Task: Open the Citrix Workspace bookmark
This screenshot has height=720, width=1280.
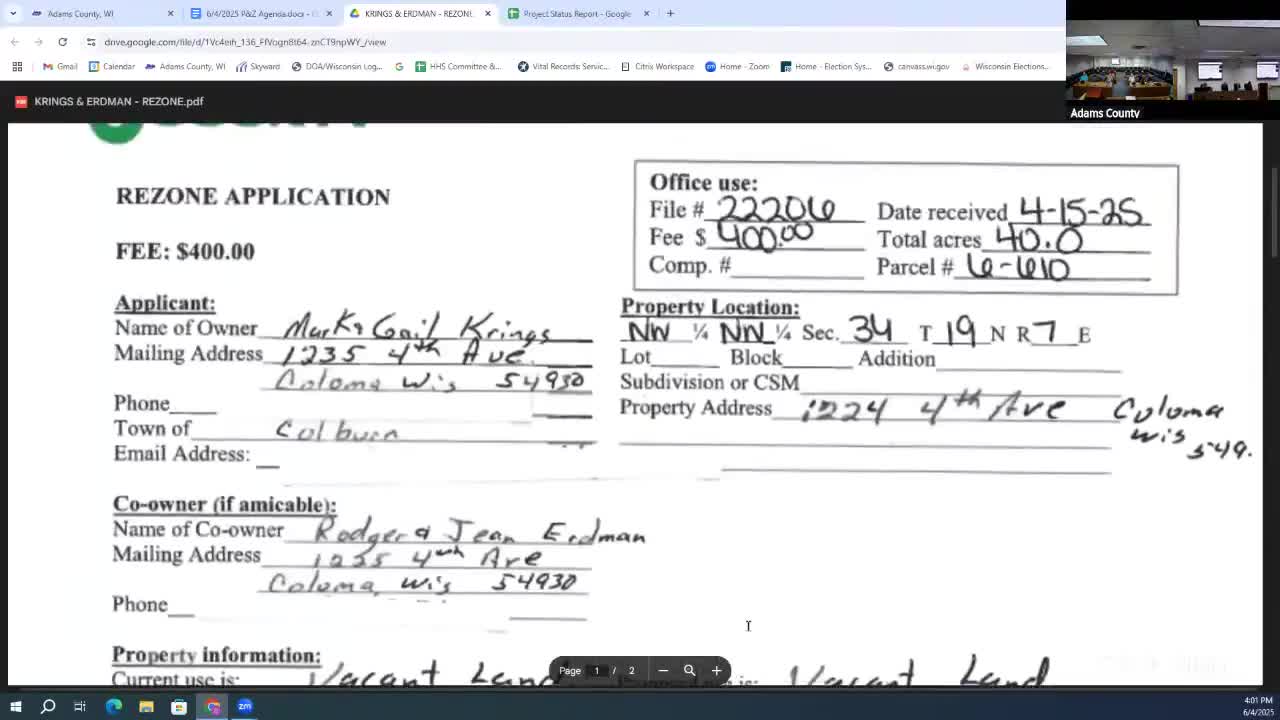Action: coord(657,66)
